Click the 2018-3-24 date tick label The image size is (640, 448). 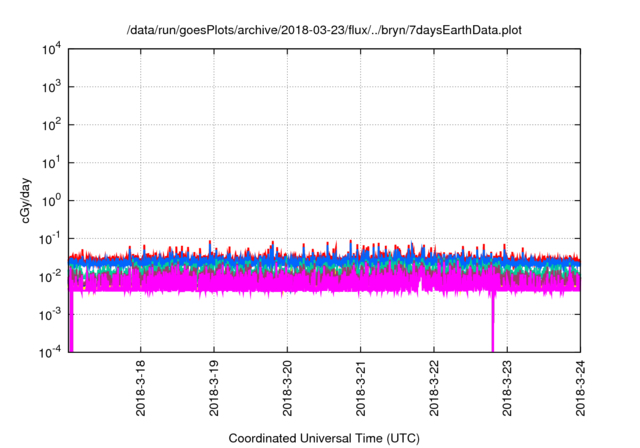tap(580, 388)
